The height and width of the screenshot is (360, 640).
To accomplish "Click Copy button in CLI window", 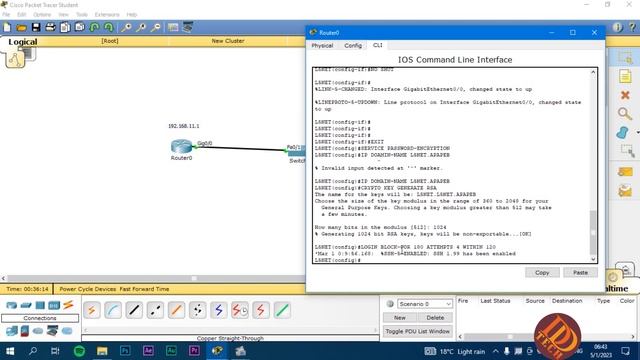I will tap(542, 272).
